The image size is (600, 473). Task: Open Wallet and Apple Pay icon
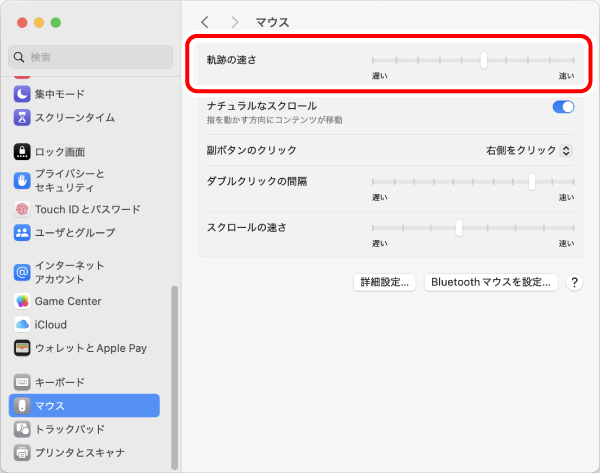[22, 348]
